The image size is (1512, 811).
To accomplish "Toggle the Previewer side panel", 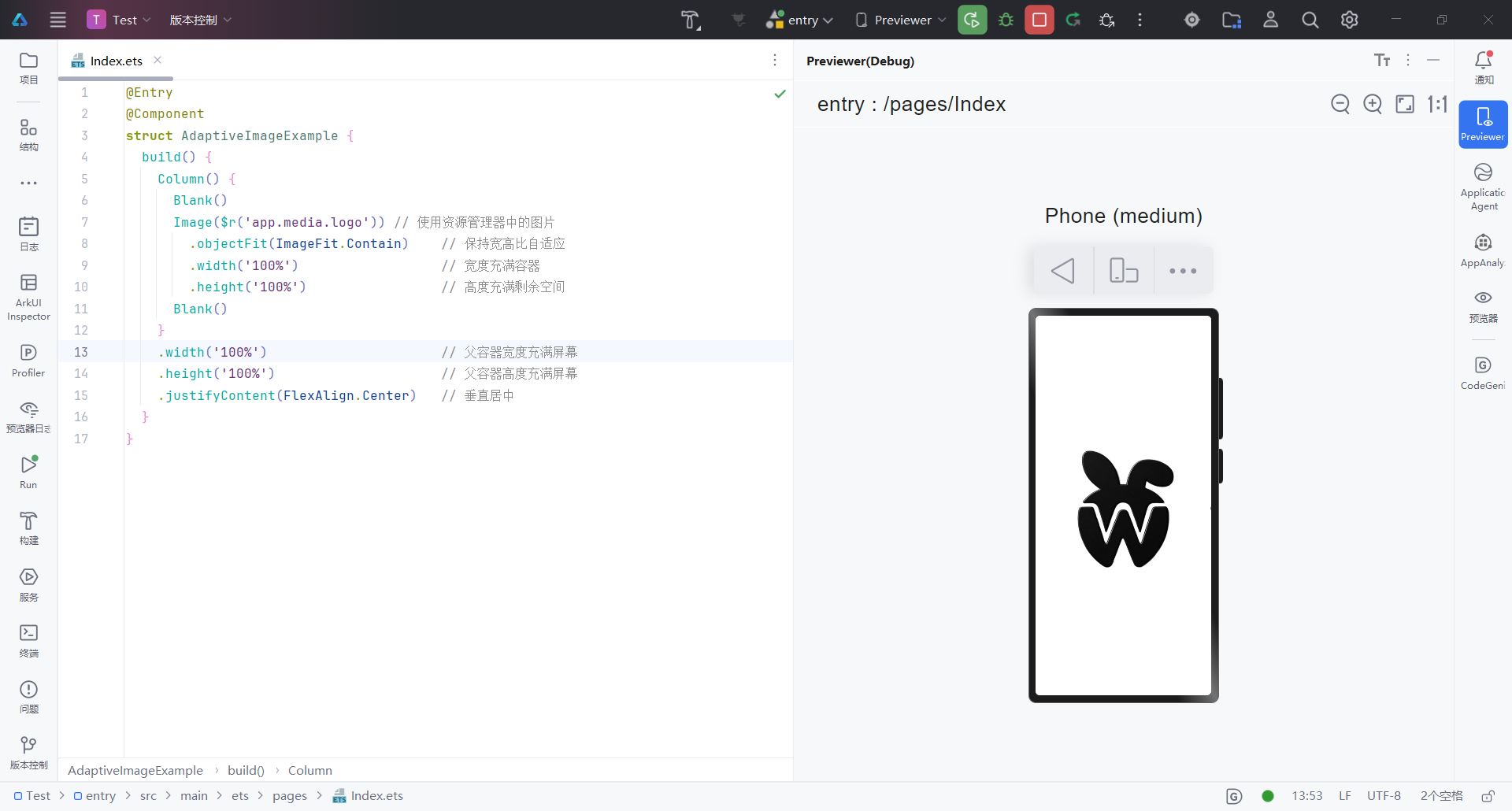I will (1484, 124).
